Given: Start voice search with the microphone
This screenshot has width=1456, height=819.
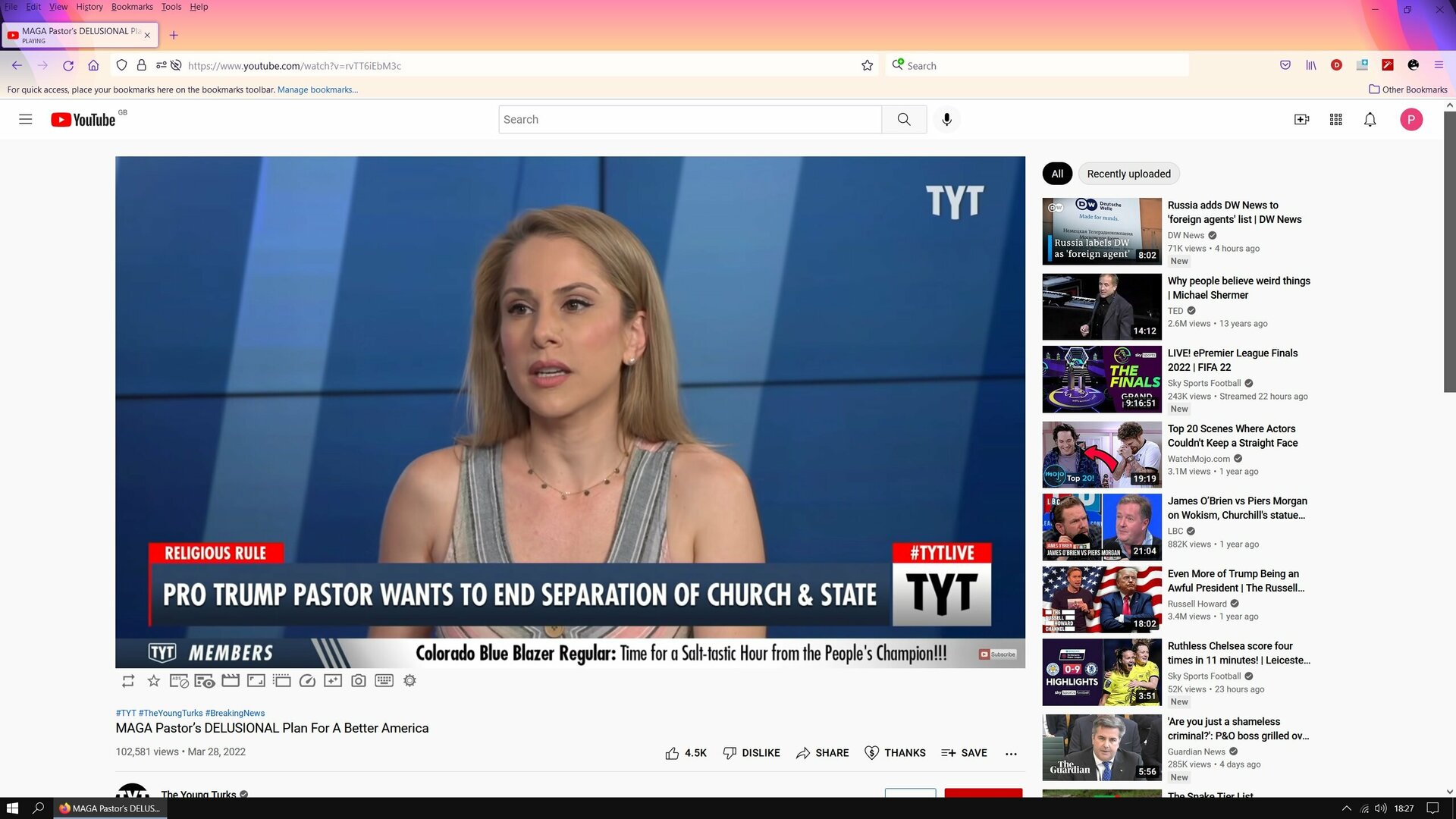Looking at the screenshot, I should tap(946, 119).
